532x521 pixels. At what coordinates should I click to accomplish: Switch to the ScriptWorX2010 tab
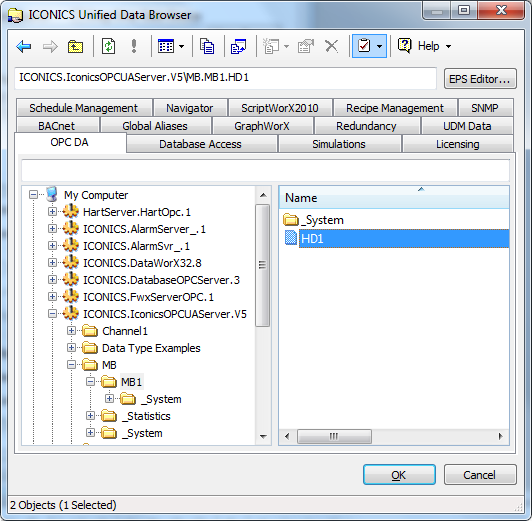point(280,108)
